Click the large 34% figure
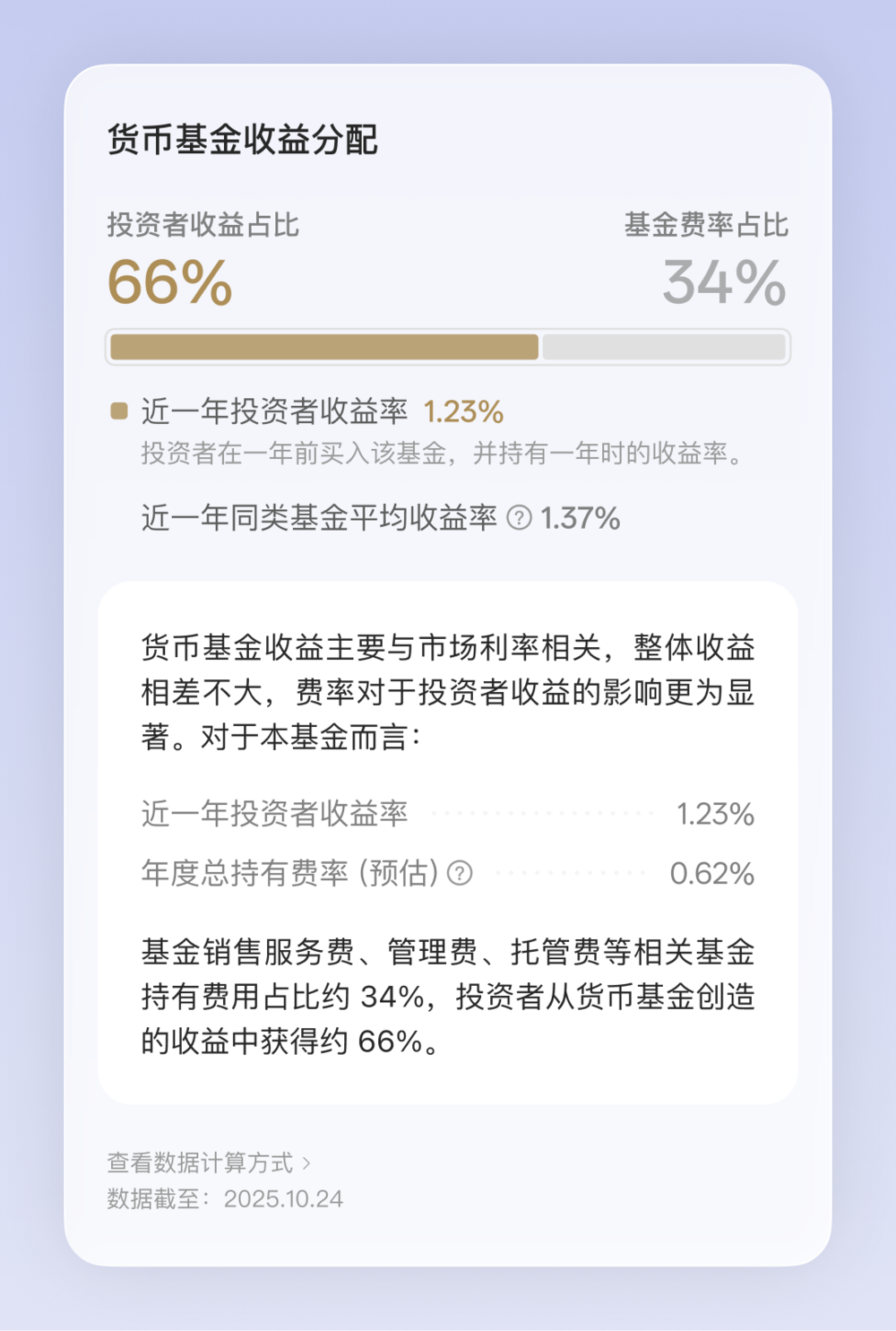The height and width of the screenshot is (1331, 896). pyautogui.click(x=724, y=283)
